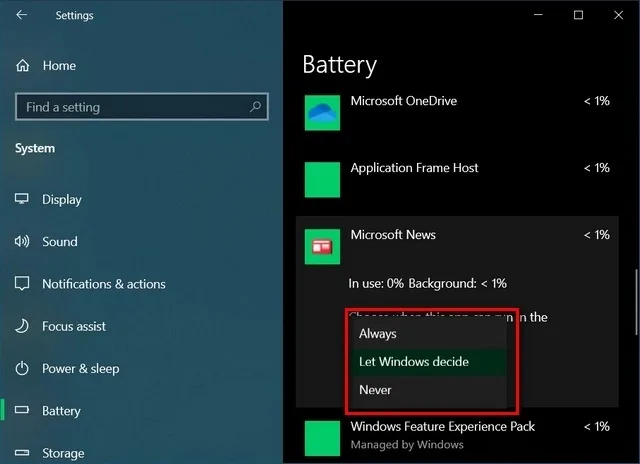Click the Microsoft News app icon
640x464 pixels.
(x=322, y=246)
